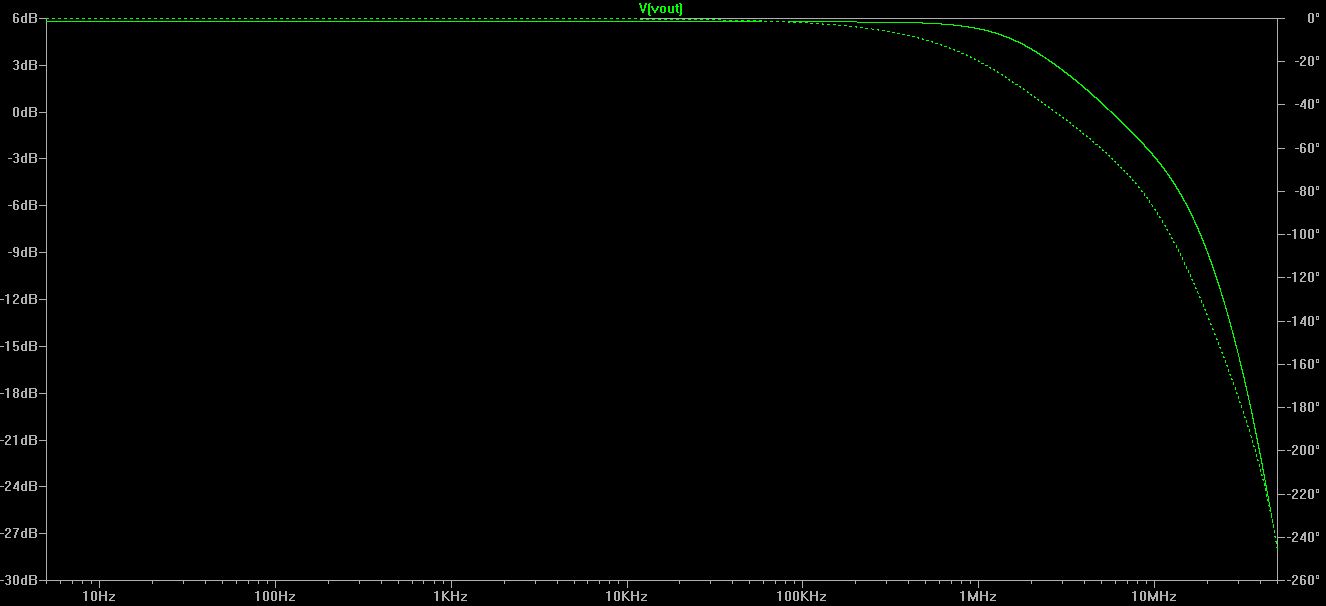Screen dimensions: 1326x606
Task: Click the -27dB magnitude axis label
Action: tap(20, 533)
